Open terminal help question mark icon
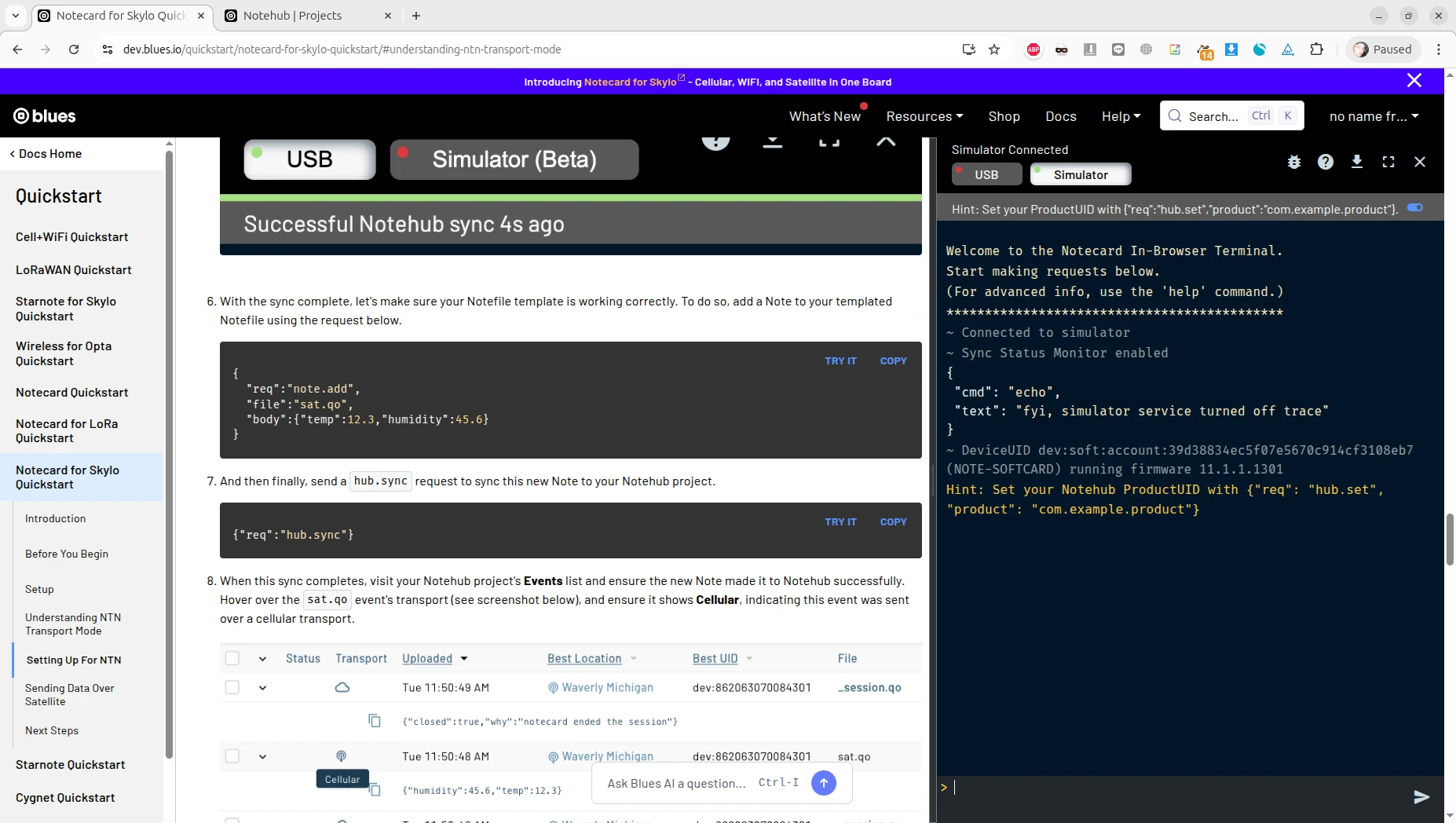Viewport: 1456px width, 823px height. click(x=1326, y=162)
